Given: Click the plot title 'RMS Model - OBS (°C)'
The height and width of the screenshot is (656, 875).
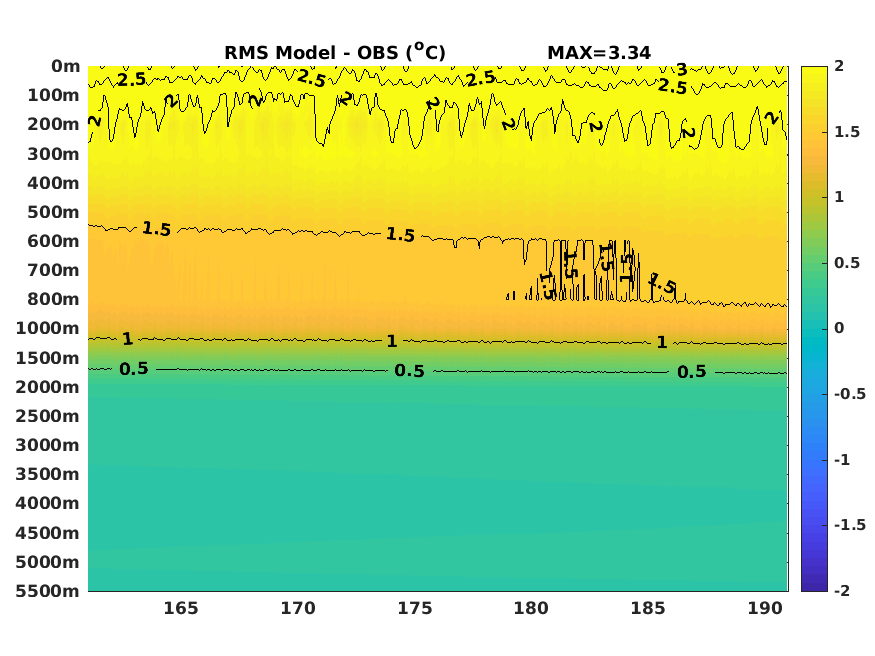Looking at the screenshot, I should [x=335, y=52].
